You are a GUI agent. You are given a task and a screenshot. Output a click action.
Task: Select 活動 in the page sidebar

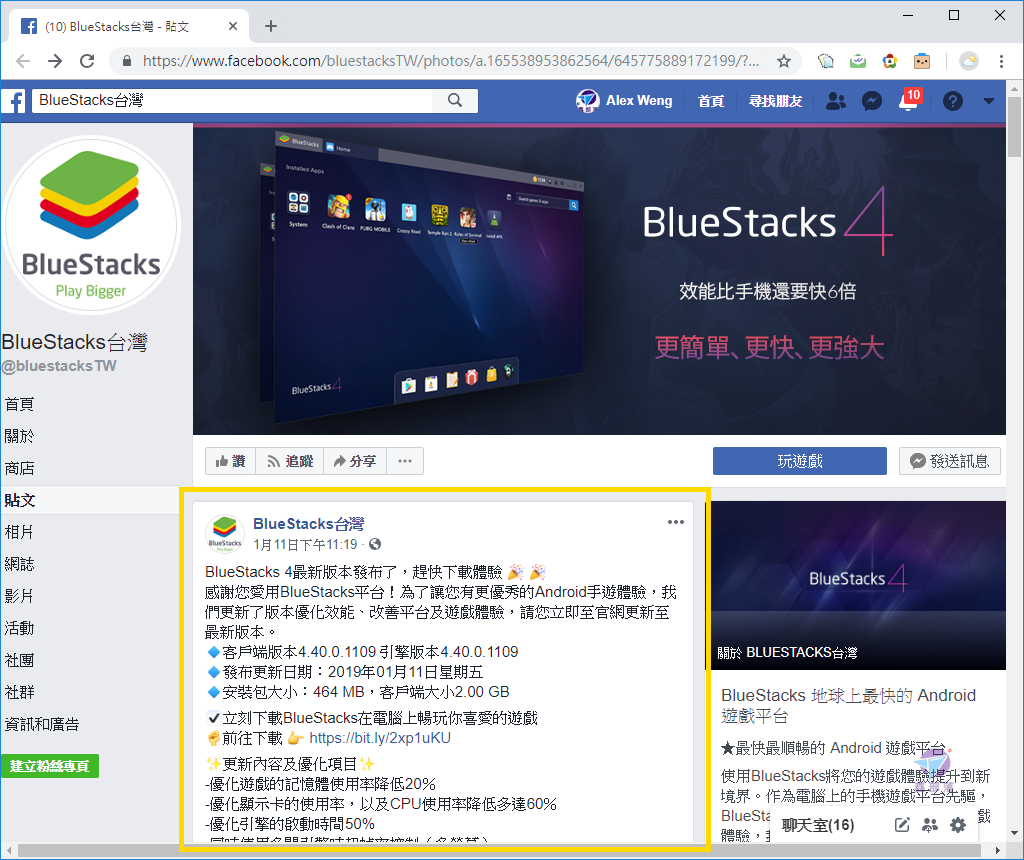(19, 628)
